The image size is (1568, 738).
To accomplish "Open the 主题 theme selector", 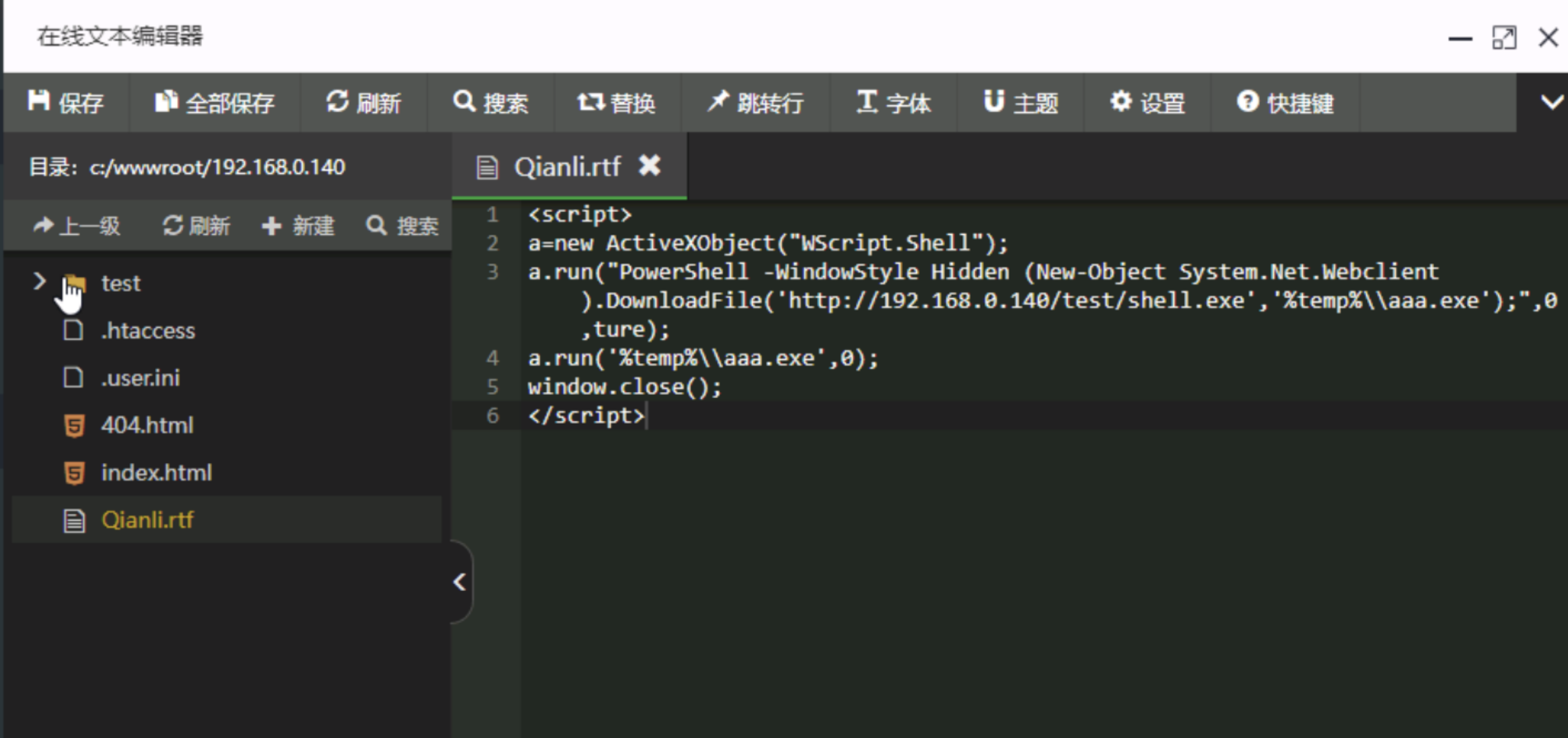I will point(1020,102).
